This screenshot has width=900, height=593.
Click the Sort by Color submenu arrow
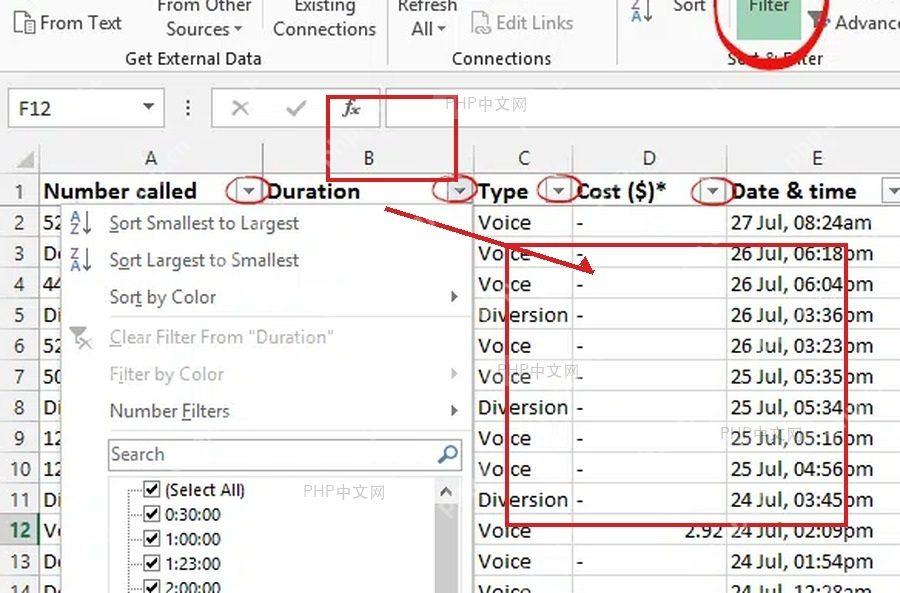[455, 297]
